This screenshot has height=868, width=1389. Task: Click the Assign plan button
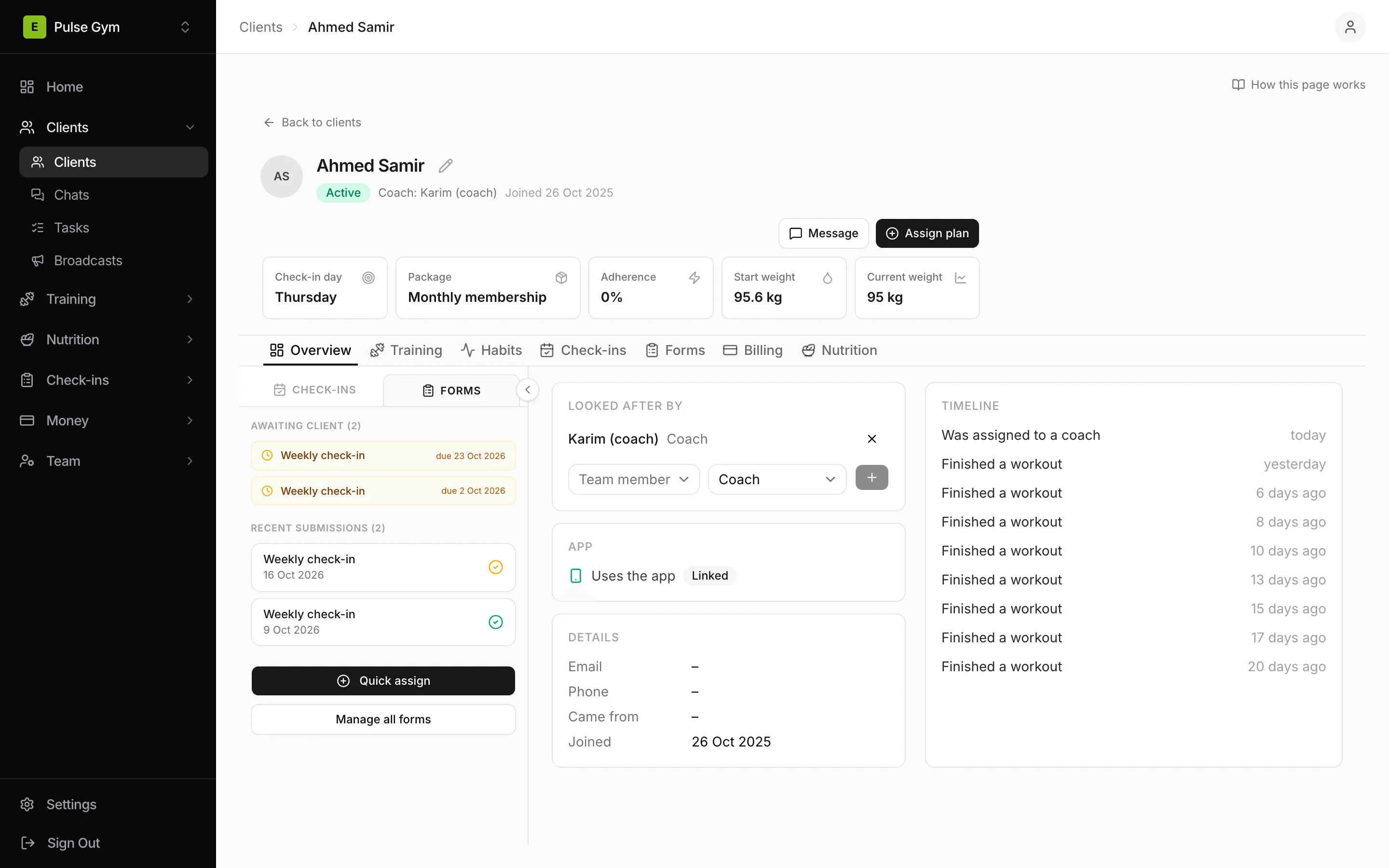[x=927, y=234]
